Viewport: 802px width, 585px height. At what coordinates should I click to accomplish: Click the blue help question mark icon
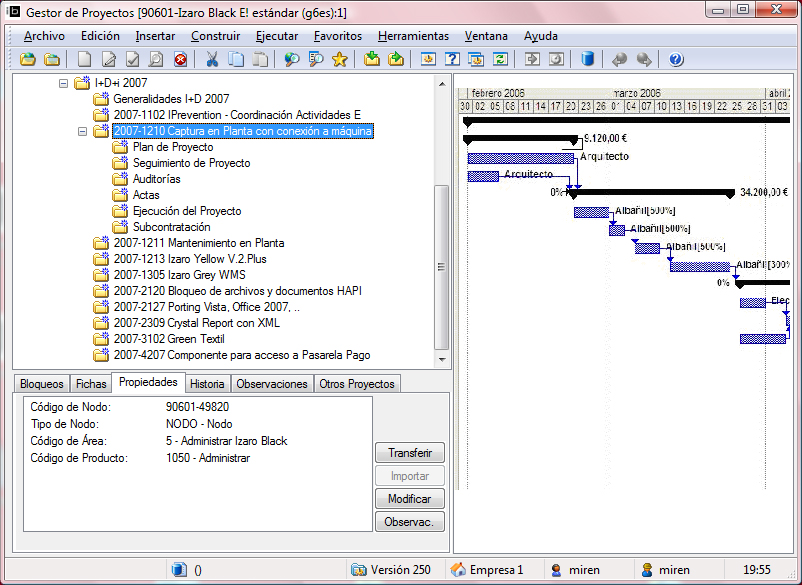tap(676, 59)
